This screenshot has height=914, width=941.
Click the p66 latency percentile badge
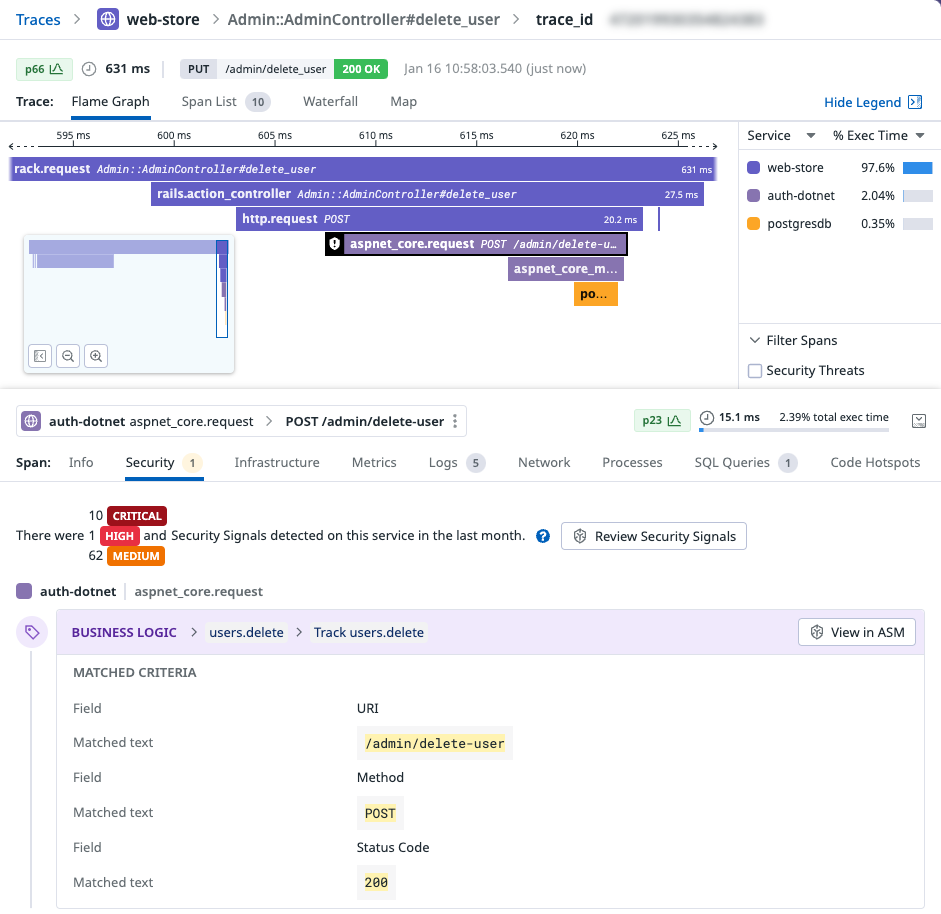click(x=44, y=69)
